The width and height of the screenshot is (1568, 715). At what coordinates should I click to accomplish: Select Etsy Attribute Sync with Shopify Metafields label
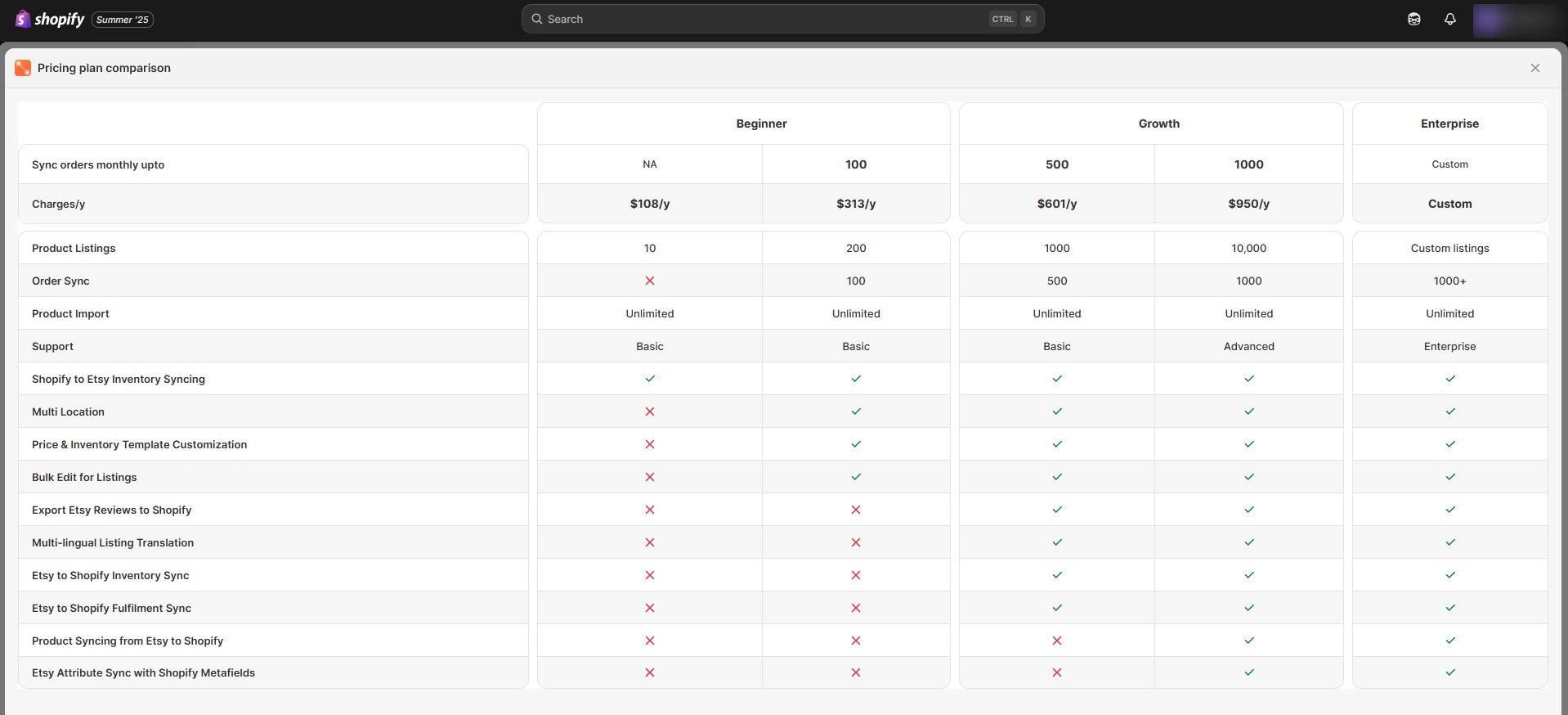[x=143, y=672]
